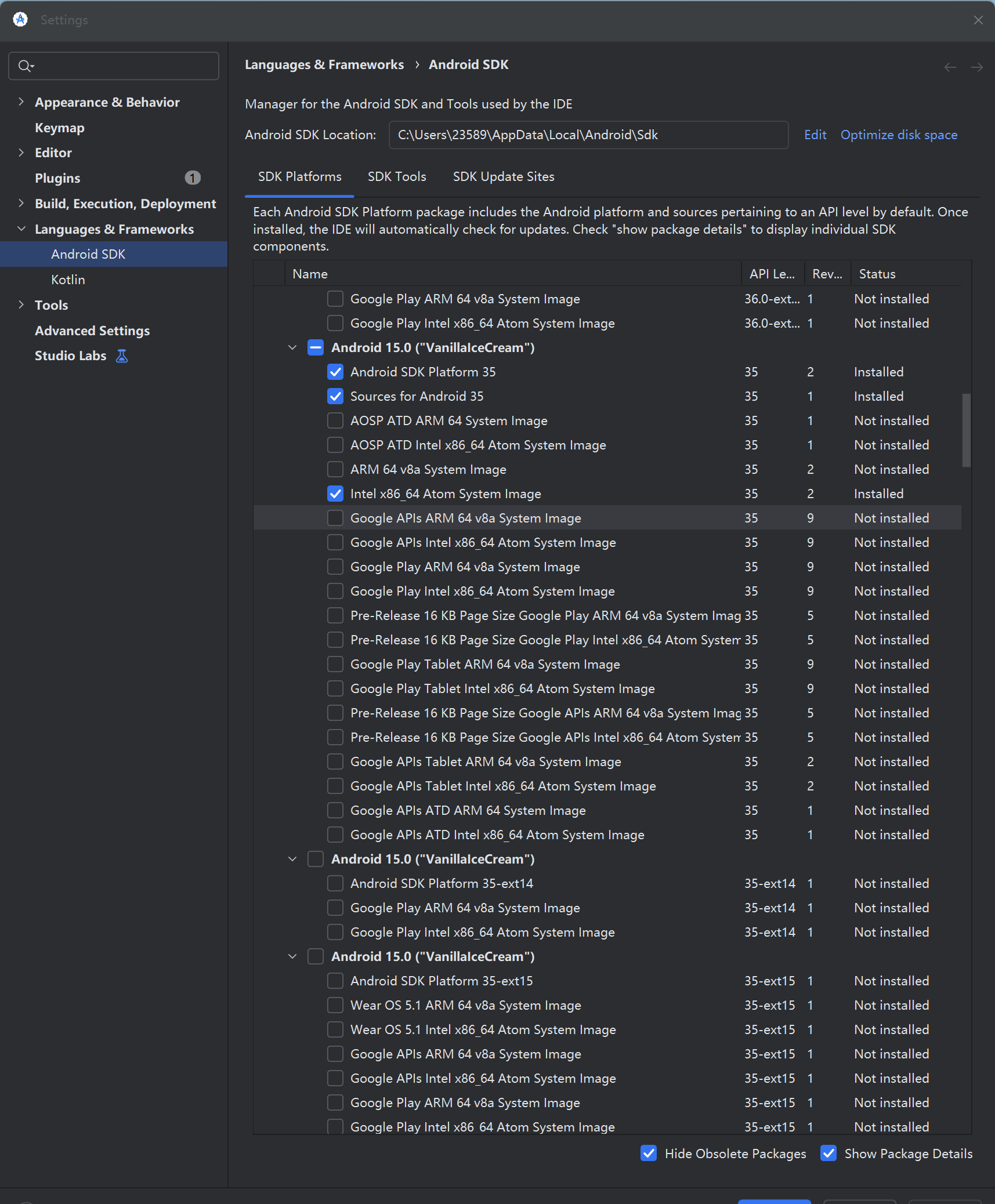Click the Android SDK Location path field

coord(588,135)
